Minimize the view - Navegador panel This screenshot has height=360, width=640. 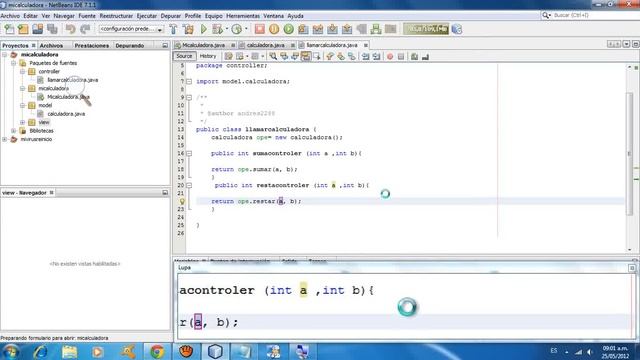tap(165, 192)
